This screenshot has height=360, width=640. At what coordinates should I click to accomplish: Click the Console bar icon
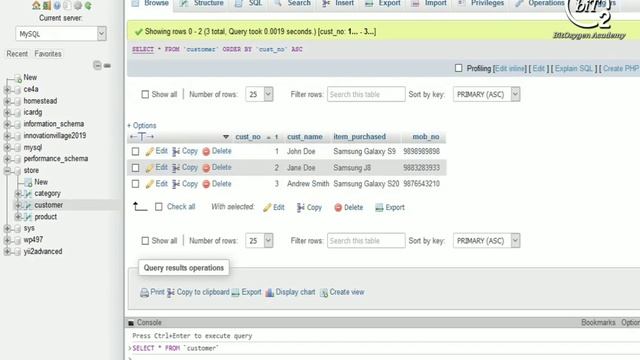(131, 323)
